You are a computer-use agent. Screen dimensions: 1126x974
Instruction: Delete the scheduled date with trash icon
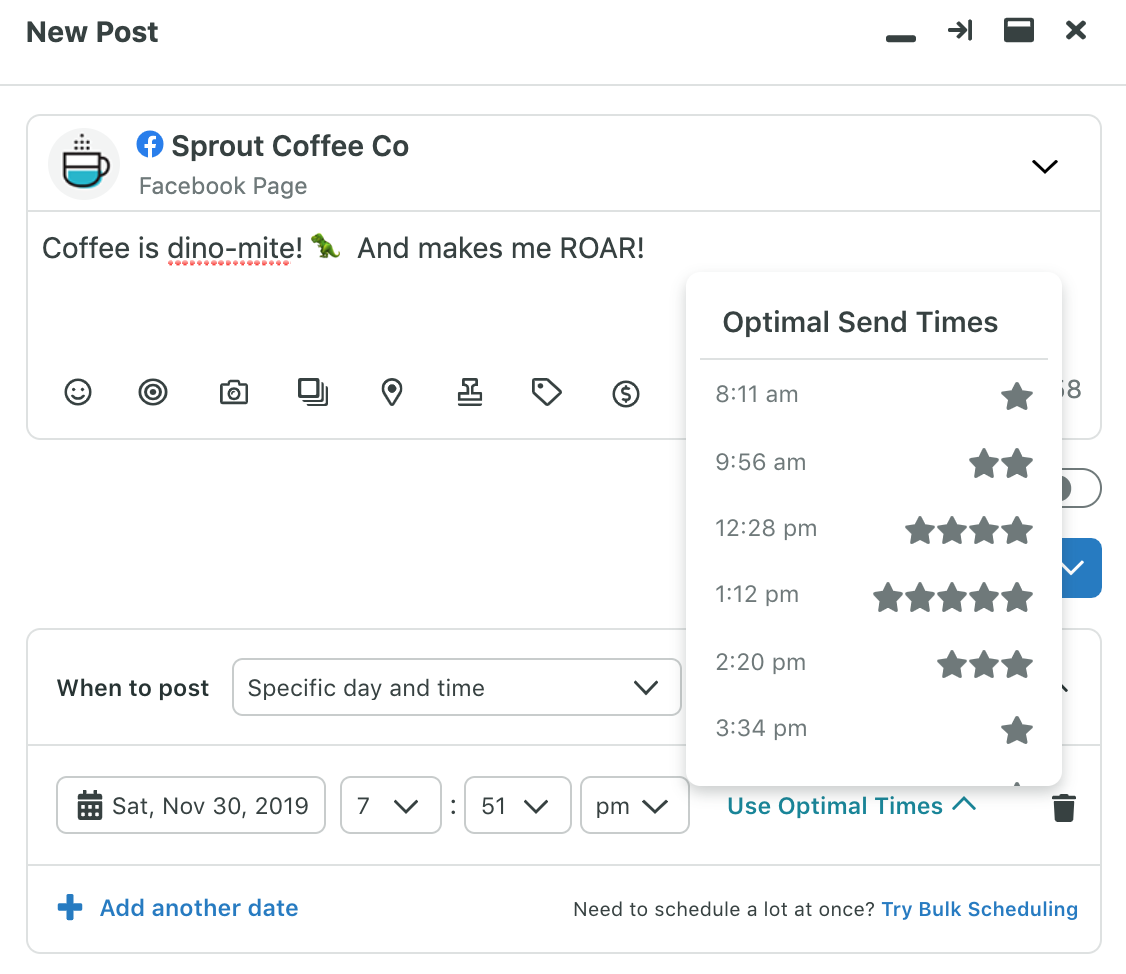click(1064, 807)
